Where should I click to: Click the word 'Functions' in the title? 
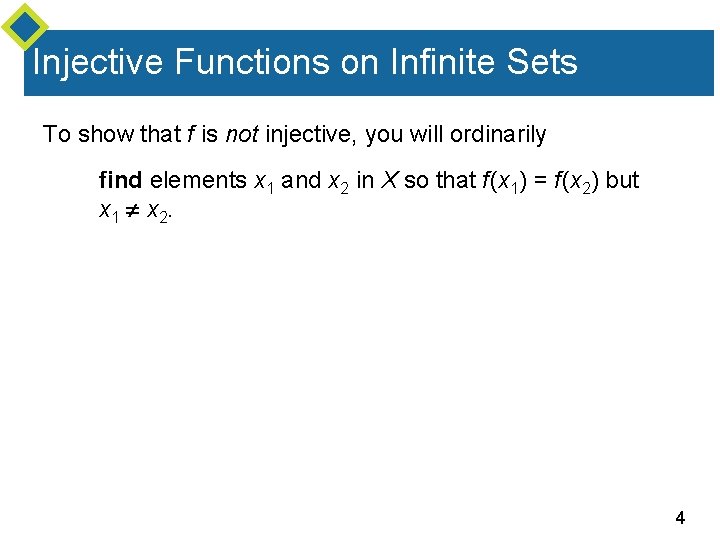(x=252, y=62)
